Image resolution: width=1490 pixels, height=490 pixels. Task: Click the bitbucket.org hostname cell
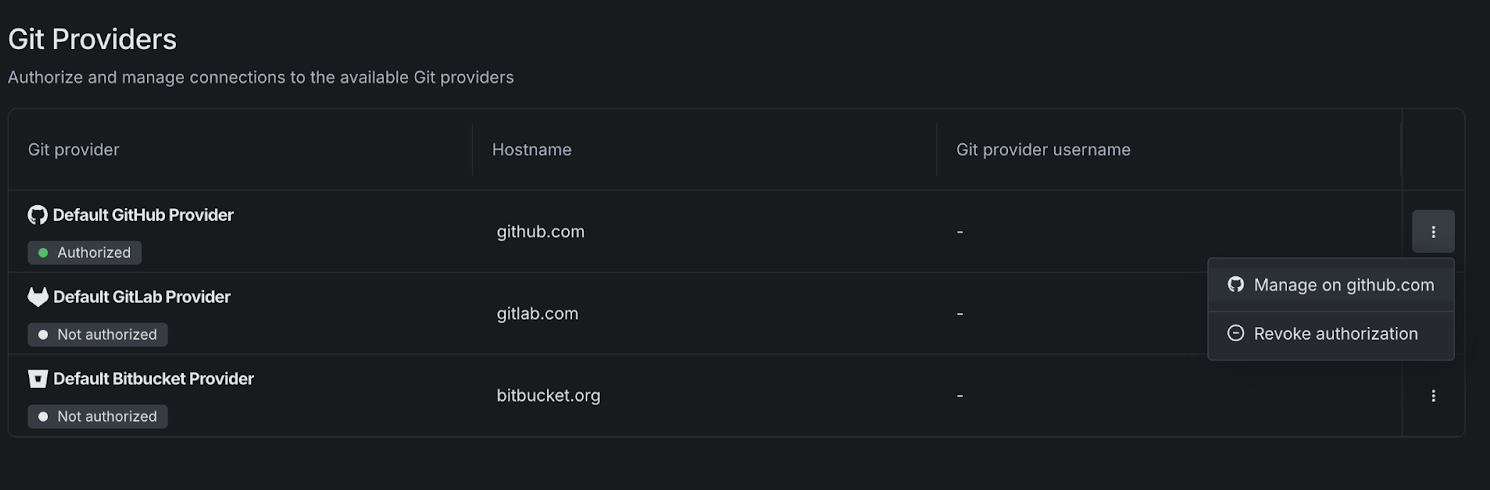click(x=549, y=396)
